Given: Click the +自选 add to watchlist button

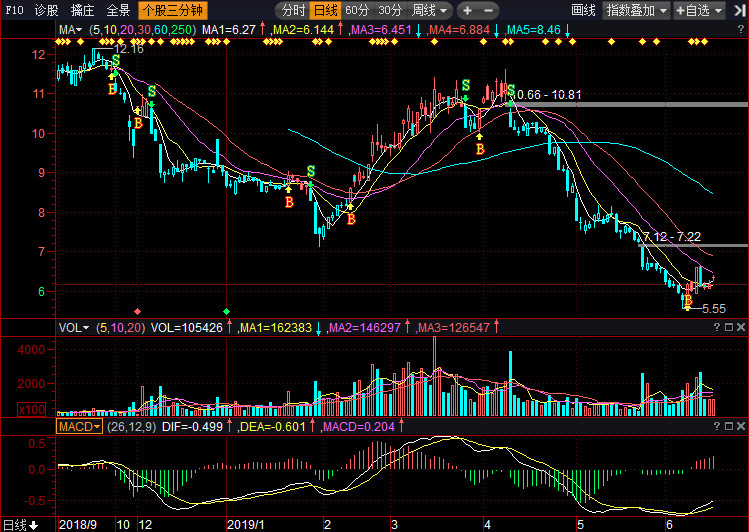Looking at the screenshot, I should coord(696,10).
